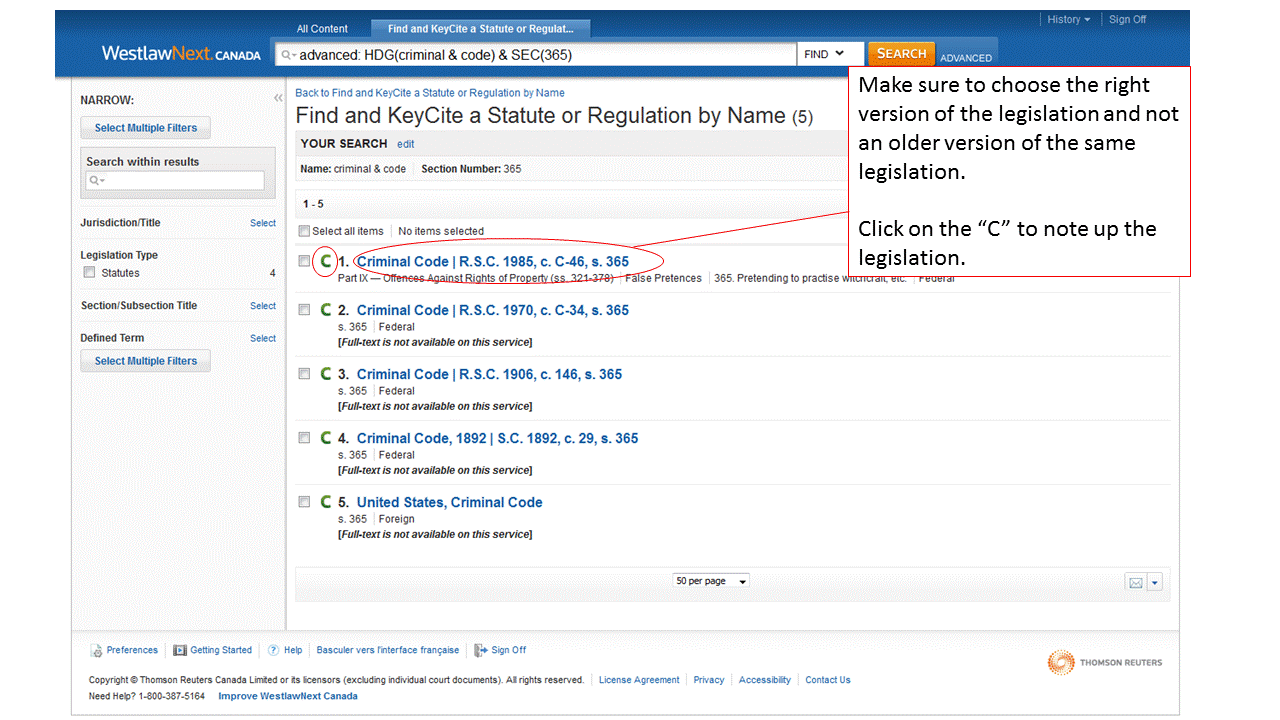Image resolution: width=1280 pixels, height=720 pixels.
Task: Click the footer Sign Off link
Action: [508, 650]
